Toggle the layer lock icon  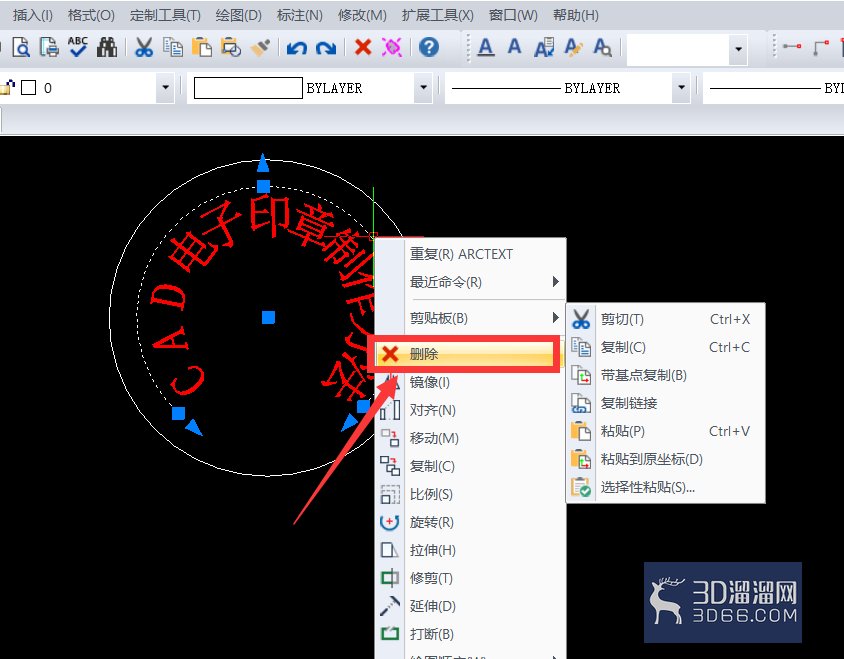coord(8,87)
